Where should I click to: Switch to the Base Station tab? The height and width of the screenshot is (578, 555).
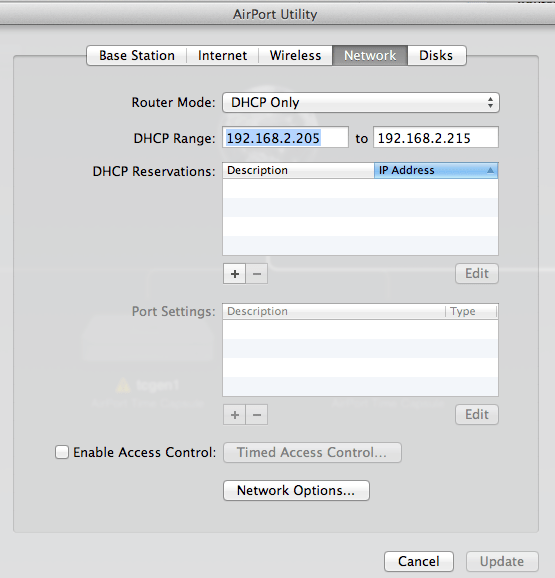(137, 56)
